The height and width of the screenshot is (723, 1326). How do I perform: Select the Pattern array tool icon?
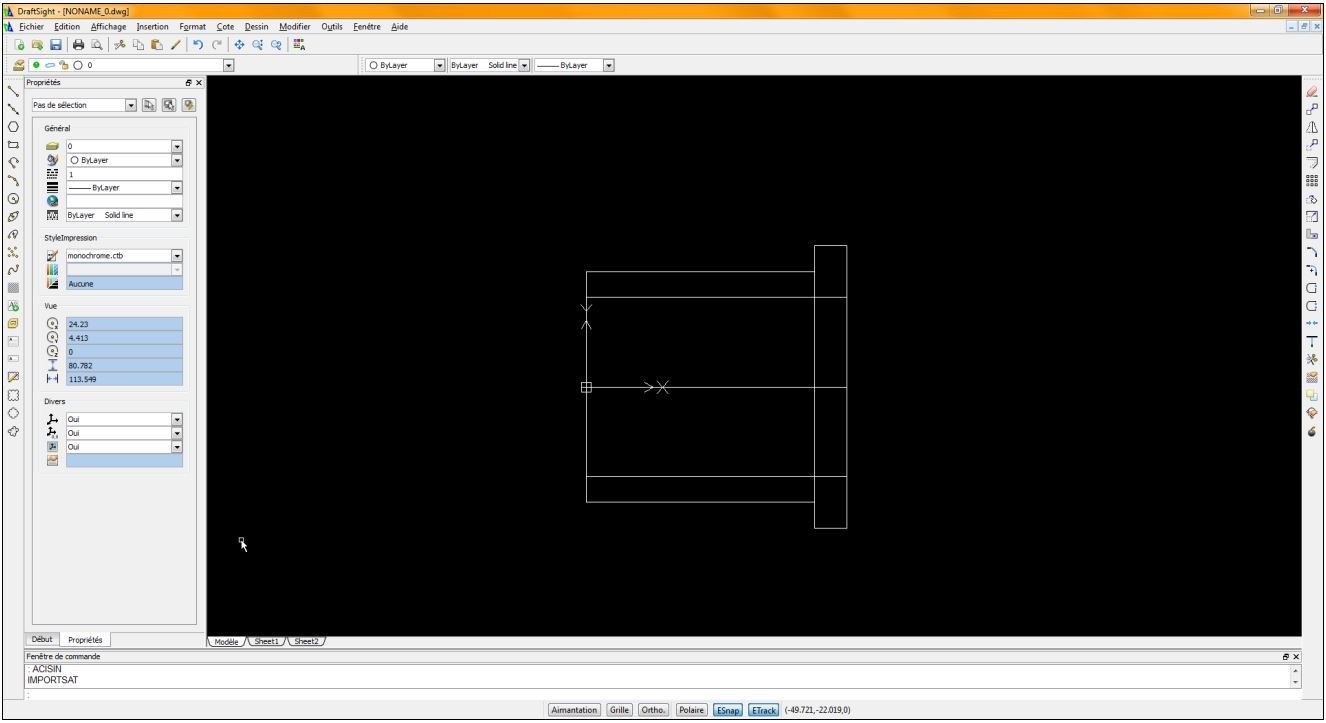point(1311,181)
